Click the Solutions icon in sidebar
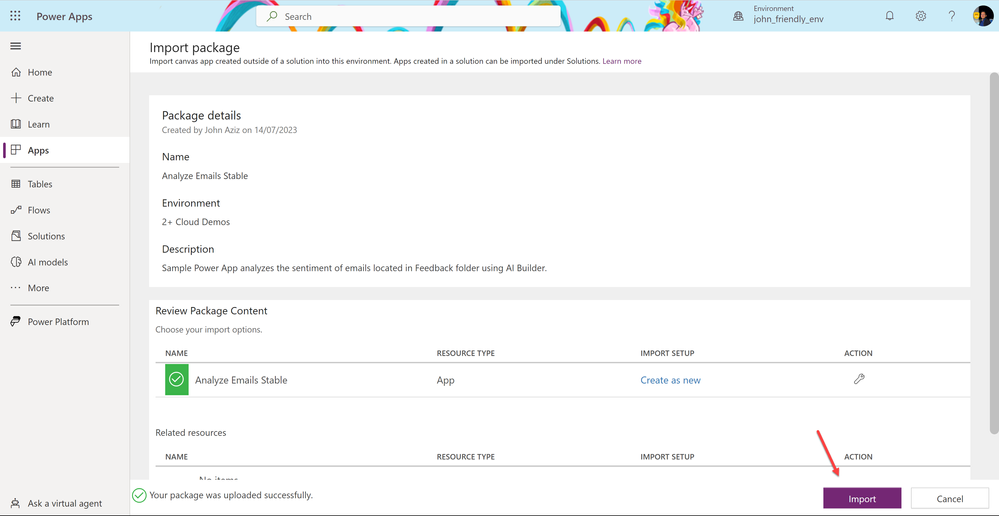999x516 pixels. [x=17, y=236]
